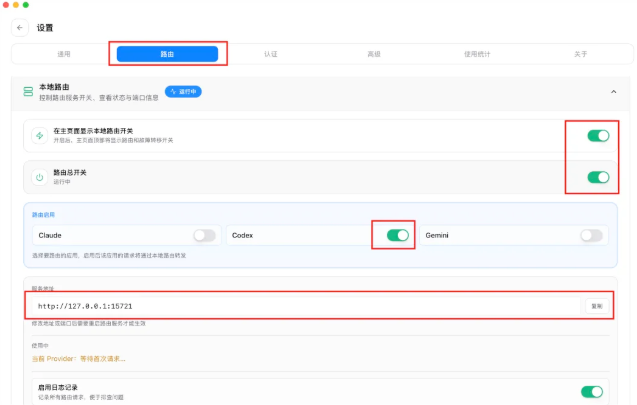Click the server icon next to 本地路由

point(28,91)
